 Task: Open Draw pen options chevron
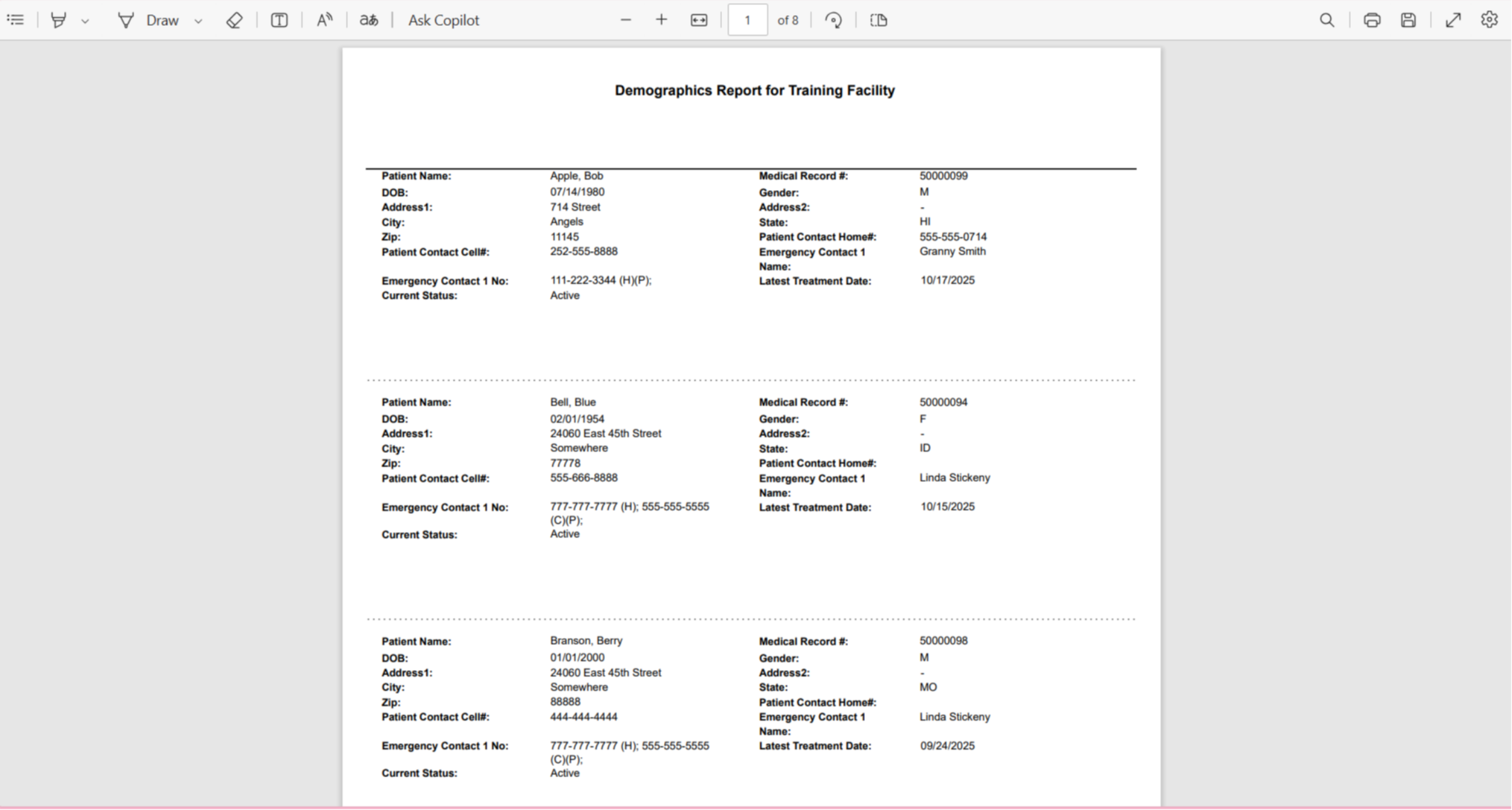point(198,21)
